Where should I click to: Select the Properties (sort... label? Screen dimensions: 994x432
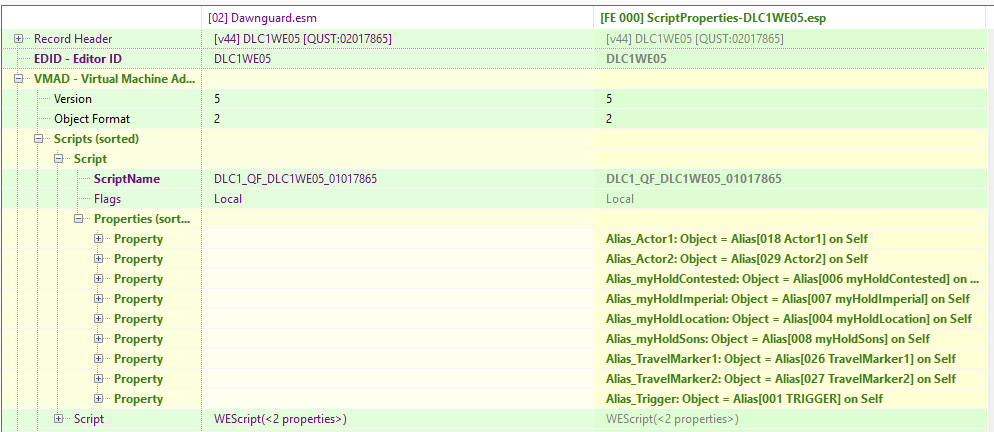pyautogui.click(x=143, y=219)
